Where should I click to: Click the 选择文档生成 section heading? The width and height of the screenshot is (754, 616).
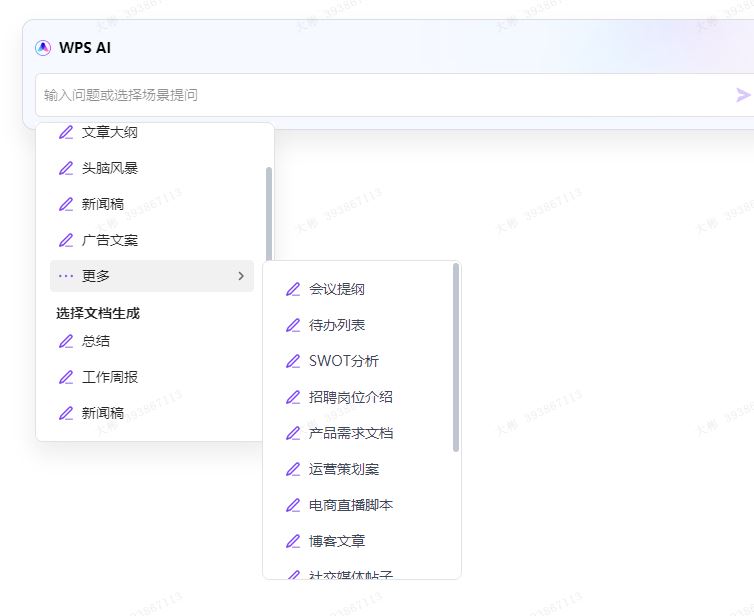pos(98,314)
